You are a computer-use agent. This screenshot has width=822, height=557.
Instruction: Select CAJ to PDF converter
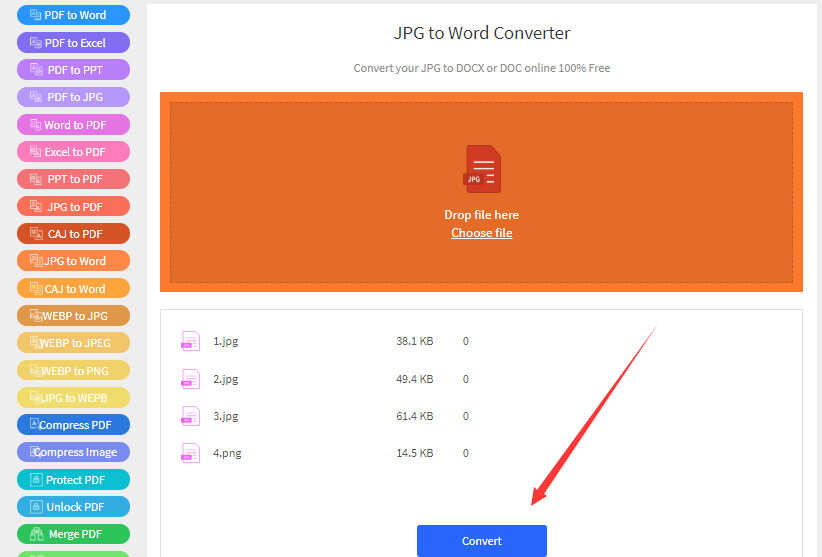73,234
